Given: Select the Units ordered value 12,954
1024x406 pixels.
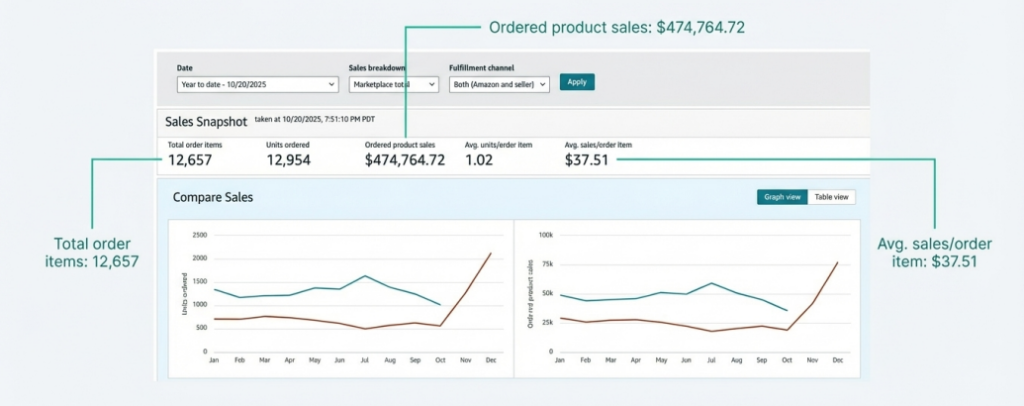Looking at the screenshot, I should tap(292, 160).
